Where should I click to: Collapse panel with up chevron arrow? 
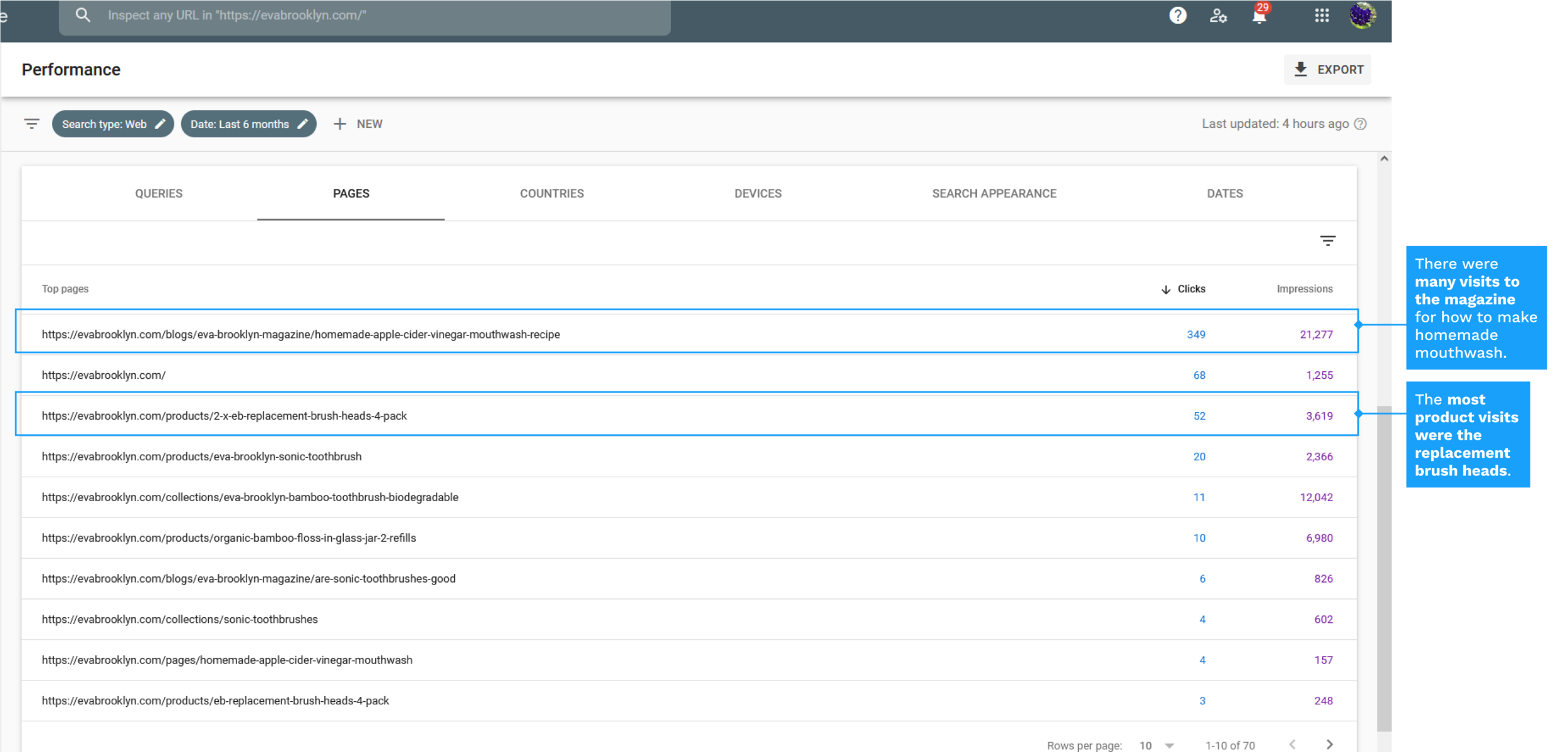[x=1384, y=159]
